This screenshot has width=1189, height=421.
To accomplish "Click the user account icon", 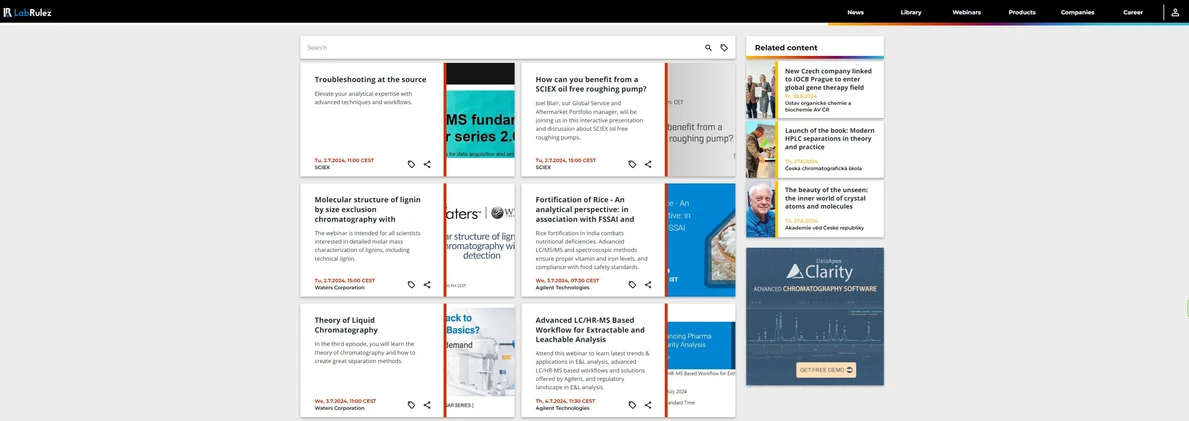I will pos(1175,12).
